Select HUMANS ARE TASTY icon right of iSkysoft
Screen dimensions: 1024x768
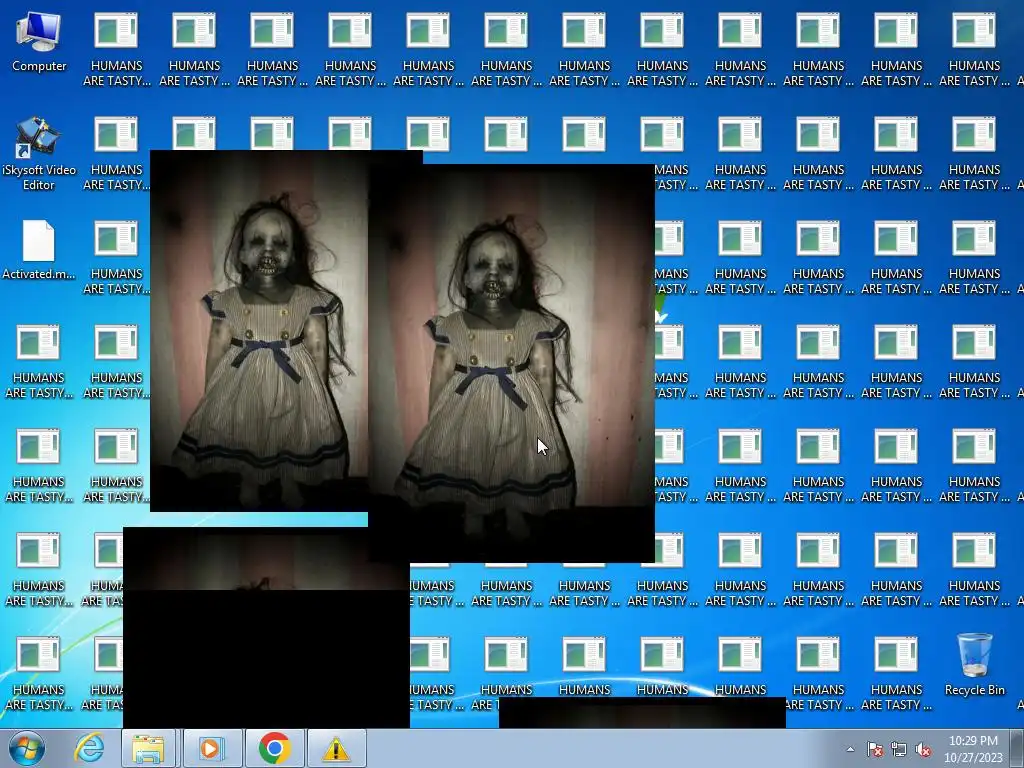[x=116, y=154]
